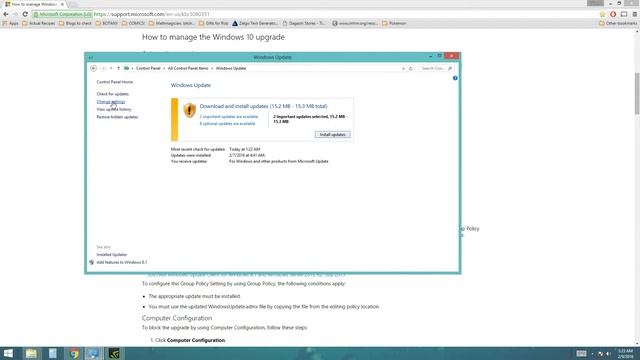Open the NVIDIA app icon on the taskbar

114,353
